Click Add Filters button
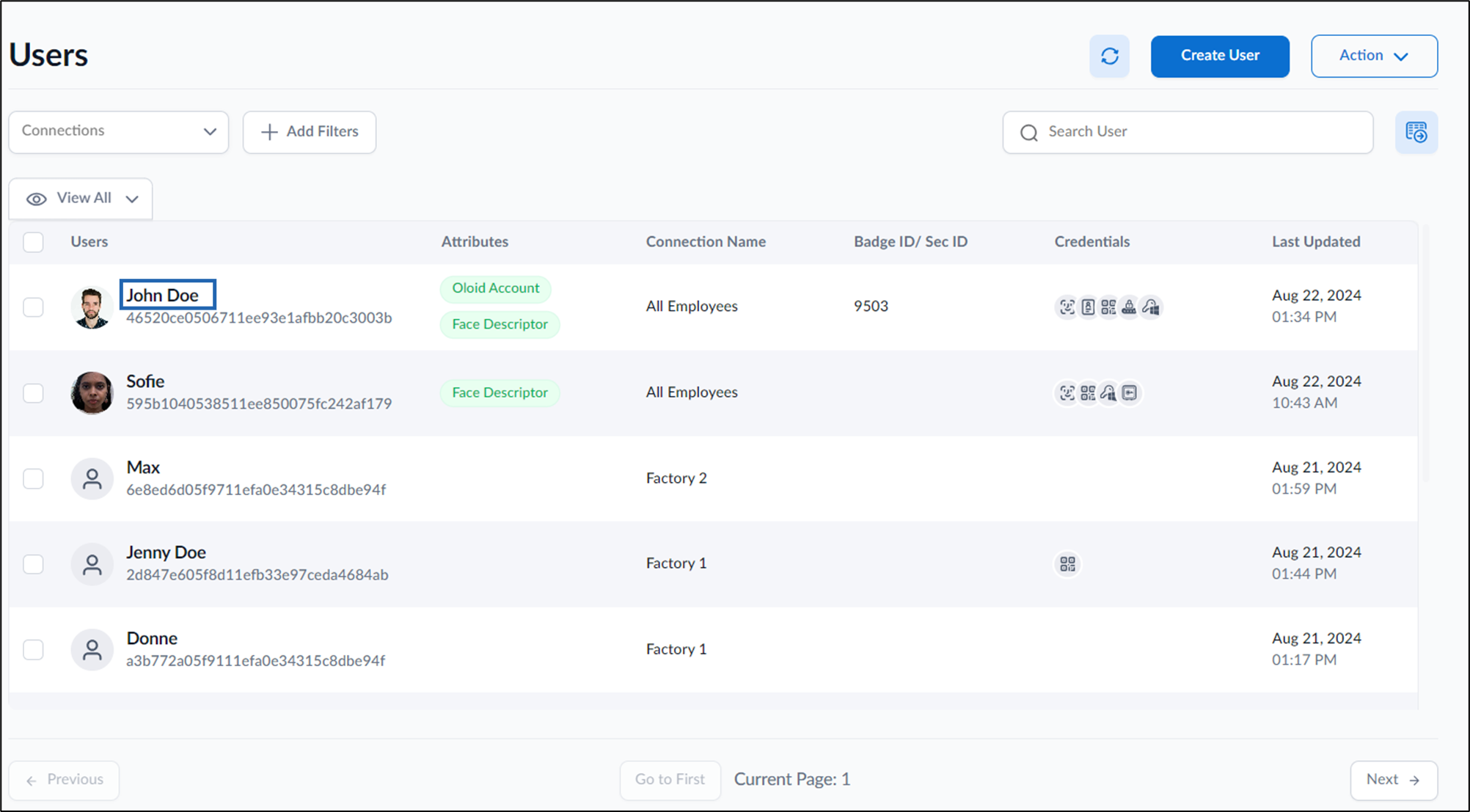The width and height of the screenshot is (1470, 812). tap(310, 132)
